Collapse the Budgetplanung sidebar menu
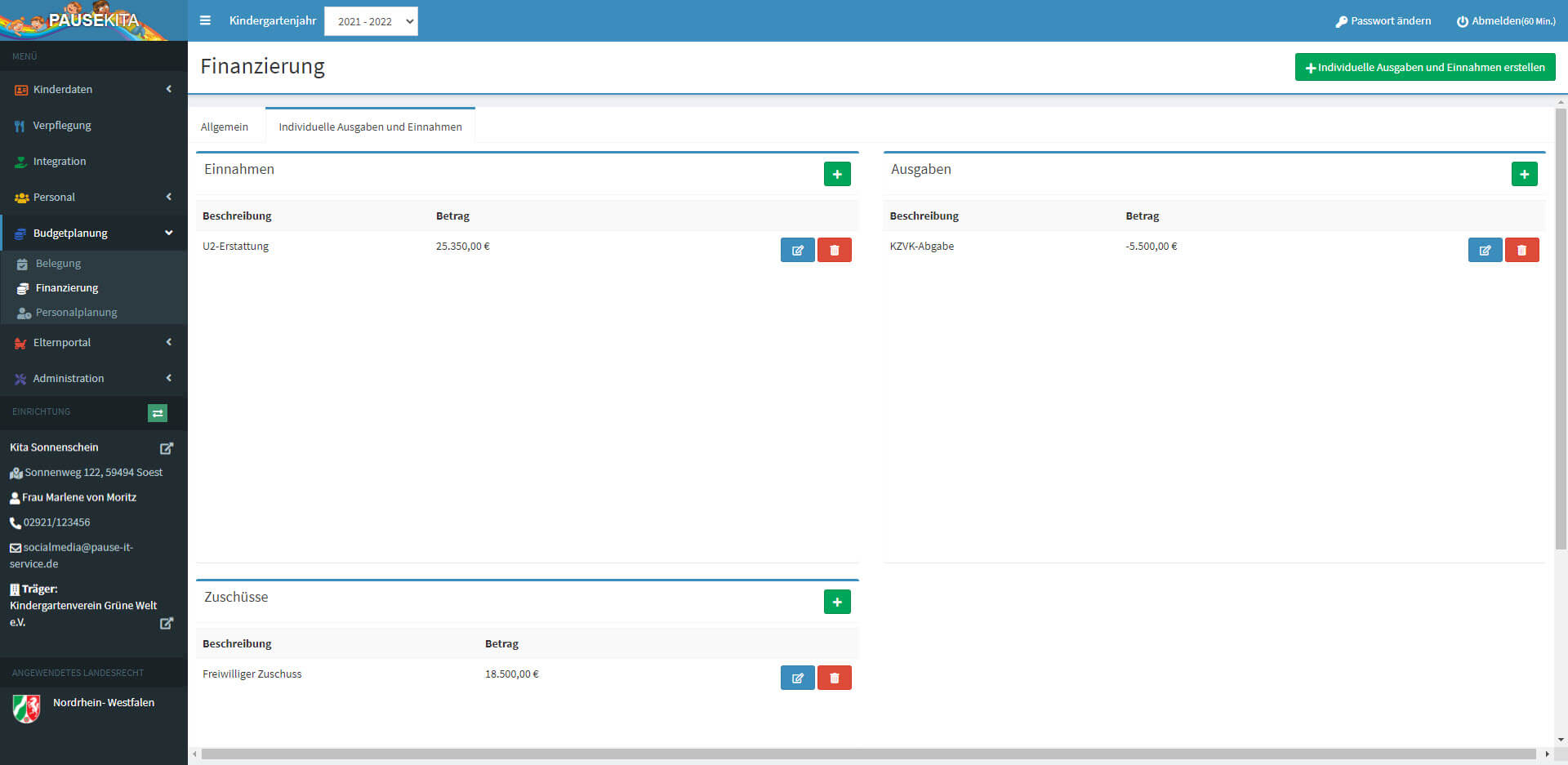 93,233
